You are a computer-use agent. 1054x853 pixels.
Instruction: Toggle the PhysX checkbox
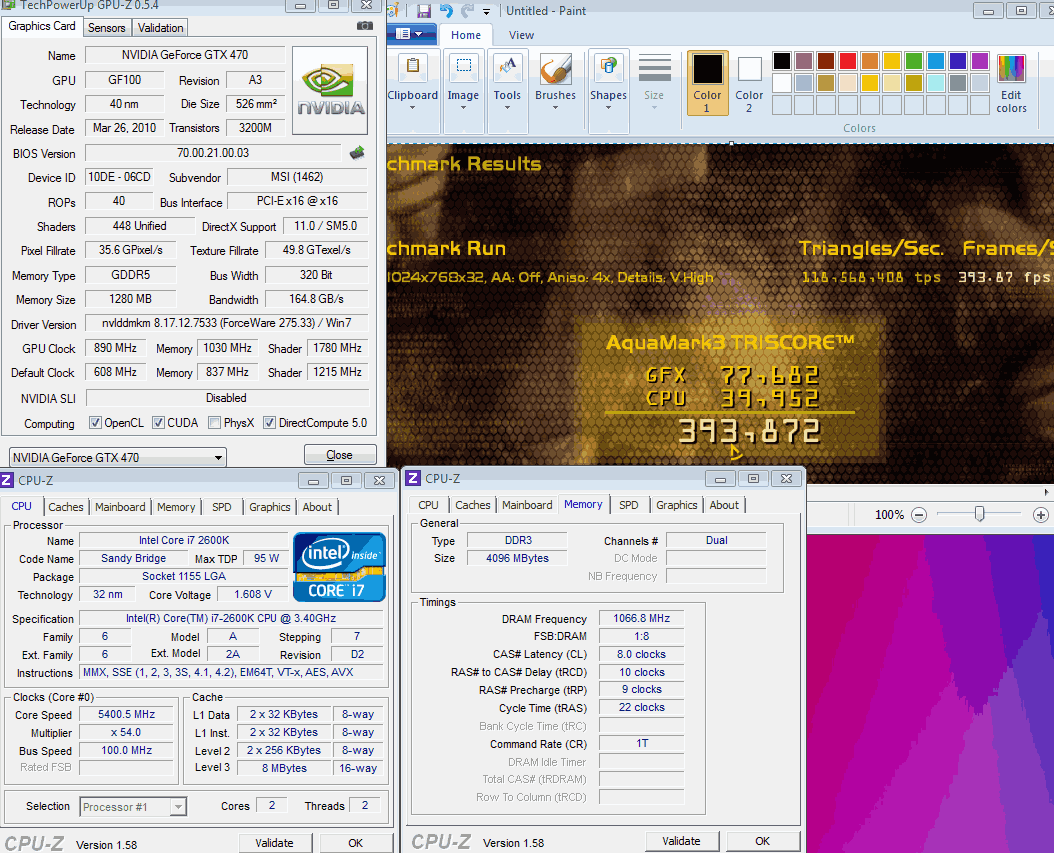pyautogui.click(x=214, y=423)
